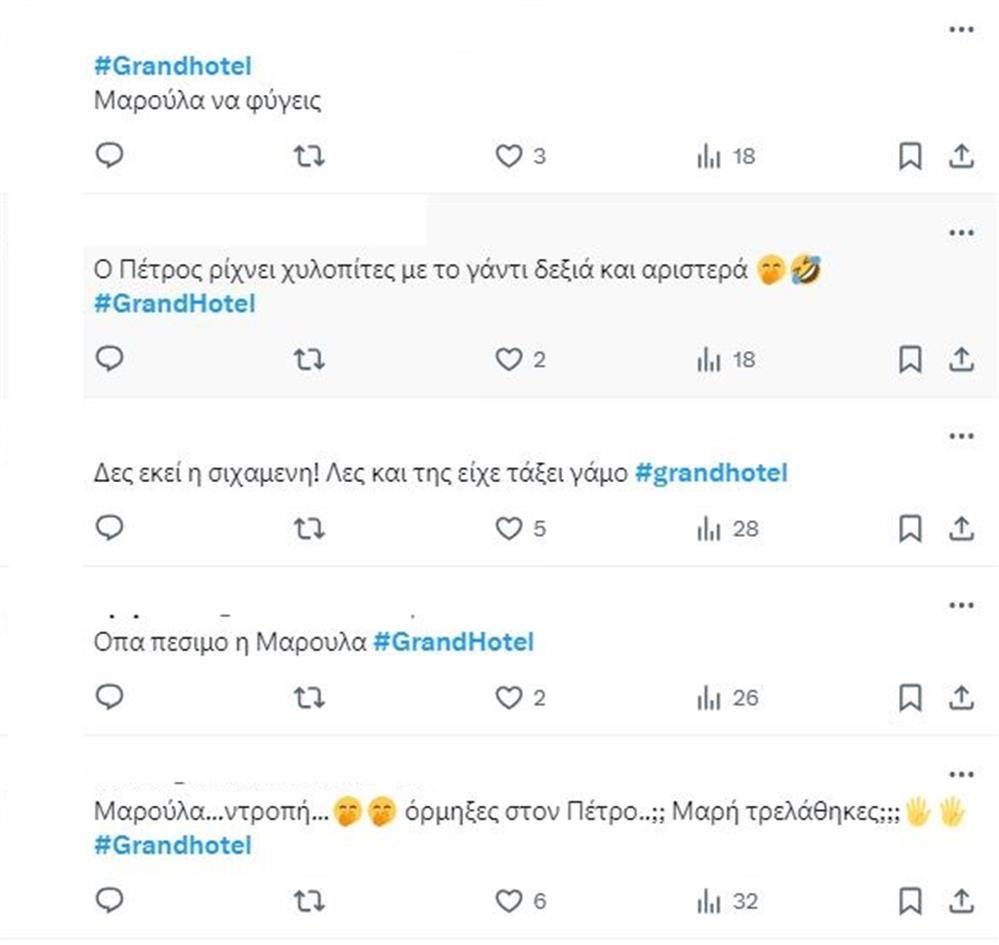999x945 pixels.
Task: Retweet the "Μαρούλα...ντροπή" tweet
Action: click(x=310, y=901)
